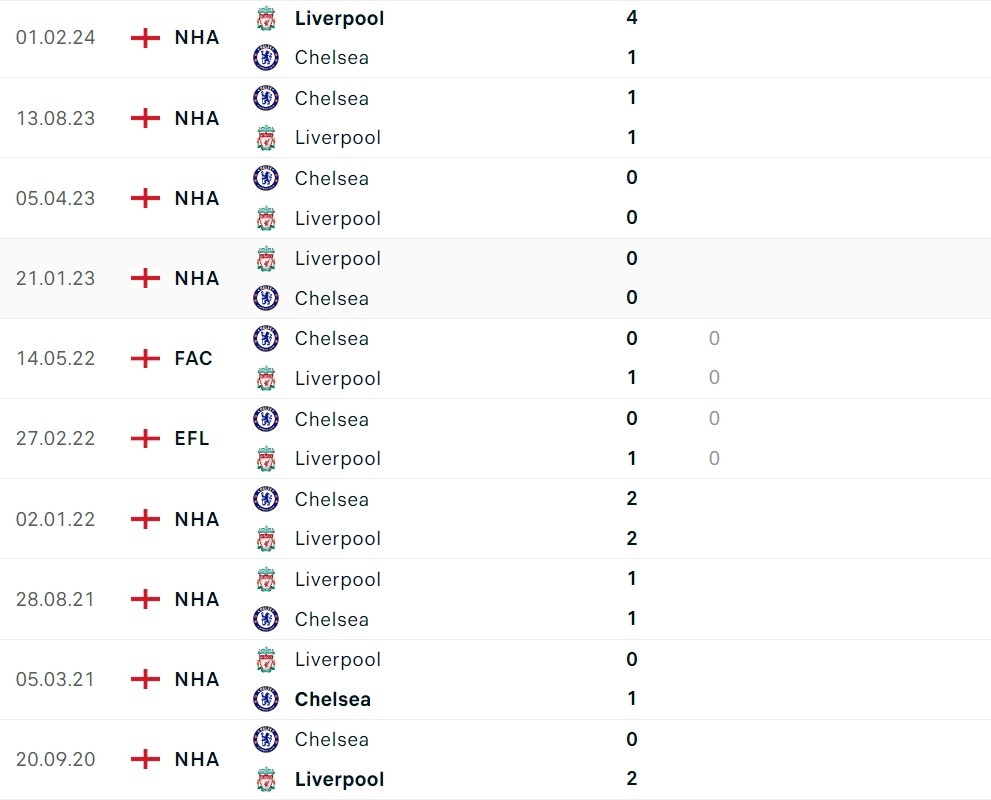Click Liverpool's score of 4 in top match
Viewport: 991px width, 800px height.
point(632,18)
